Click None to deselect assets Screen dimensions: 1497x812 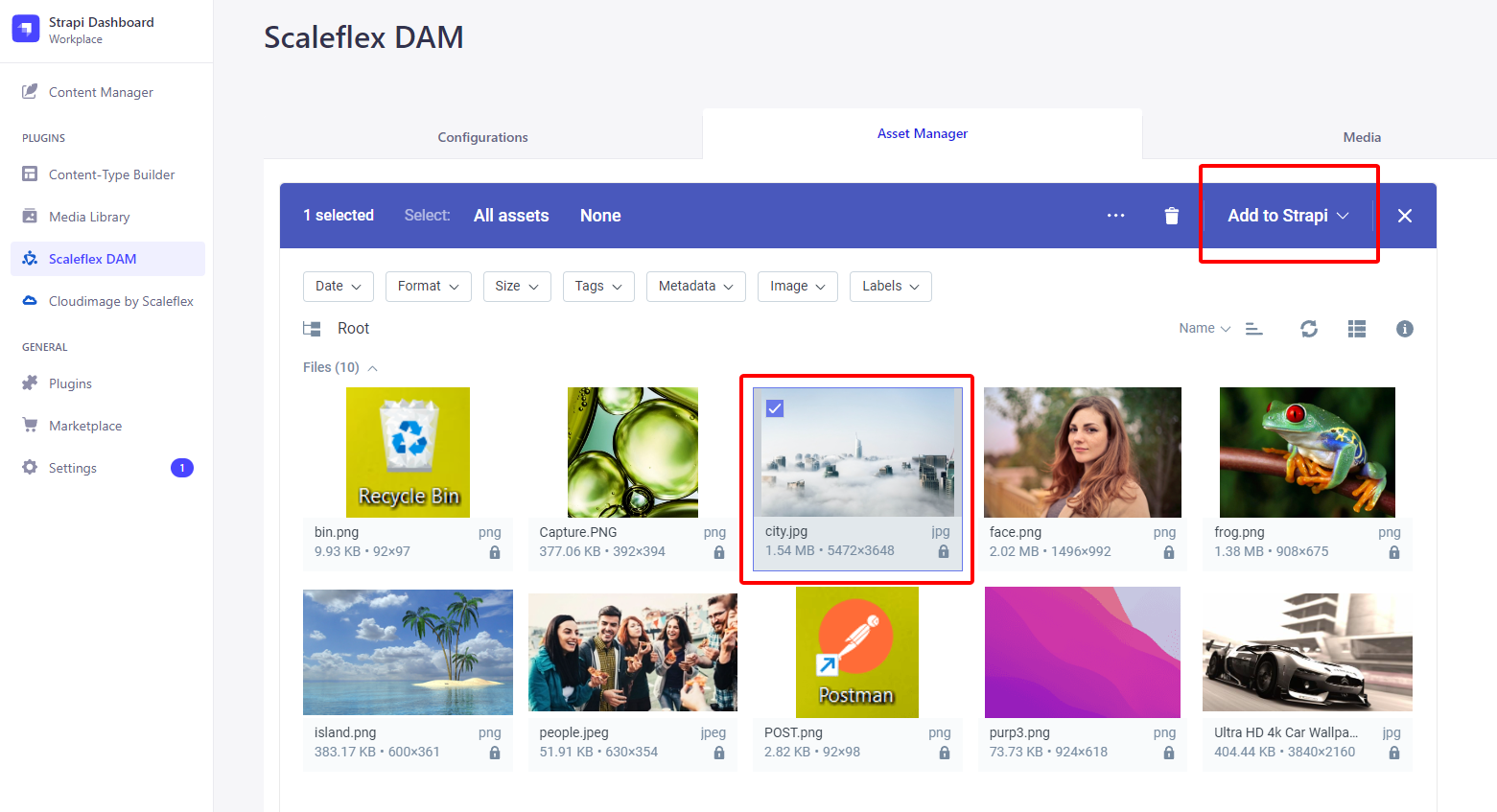(x=600, y=216)
